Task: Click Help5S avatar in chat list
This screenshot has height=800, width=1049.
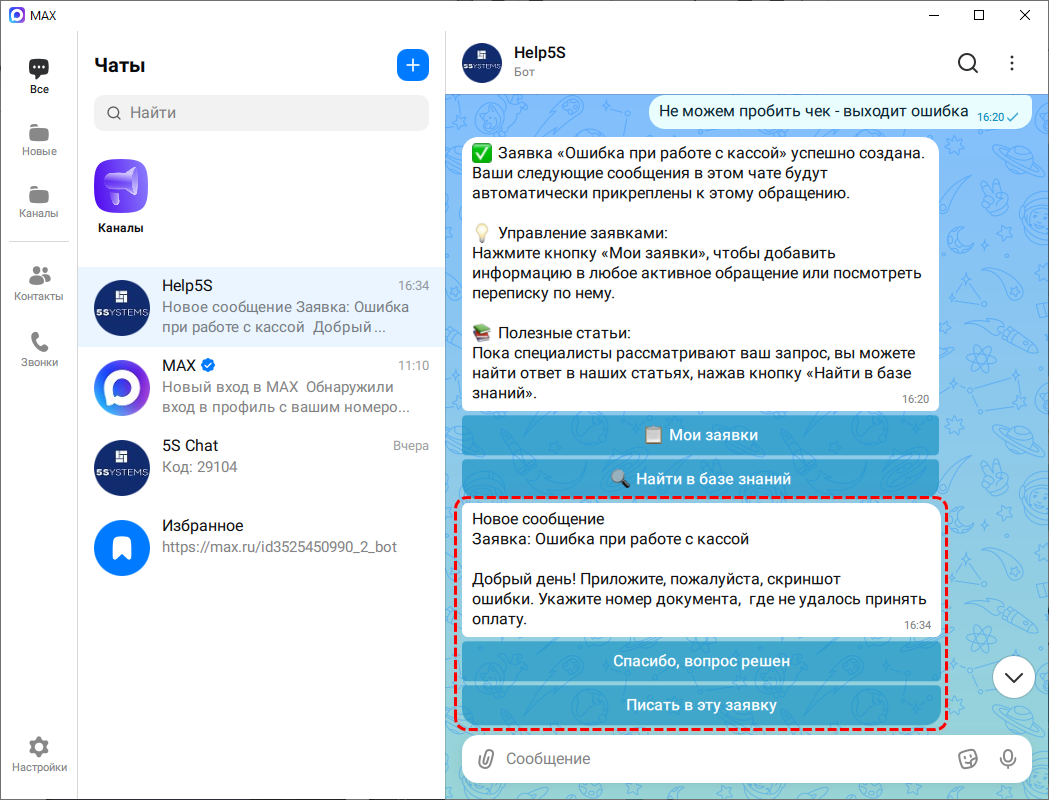Action: point(122,308)
